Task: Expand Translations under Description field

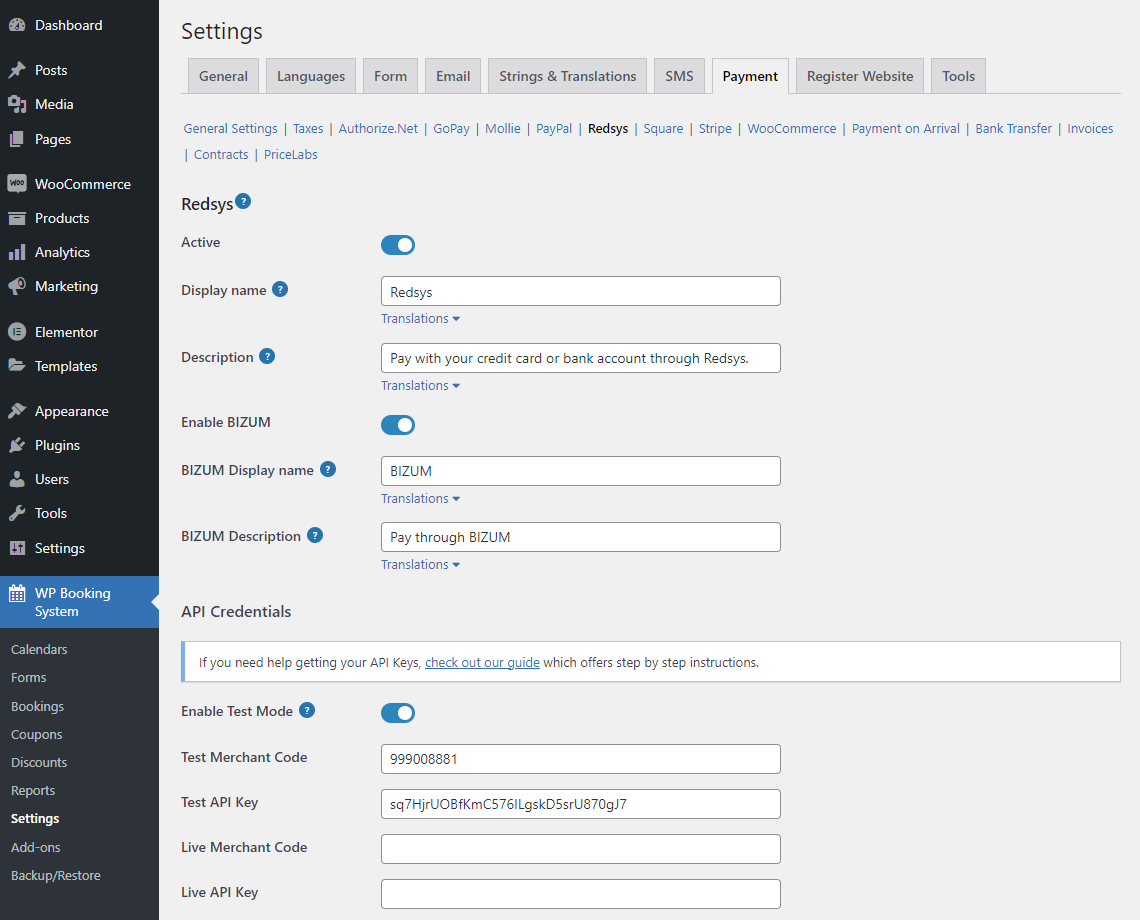Action: 420,385
